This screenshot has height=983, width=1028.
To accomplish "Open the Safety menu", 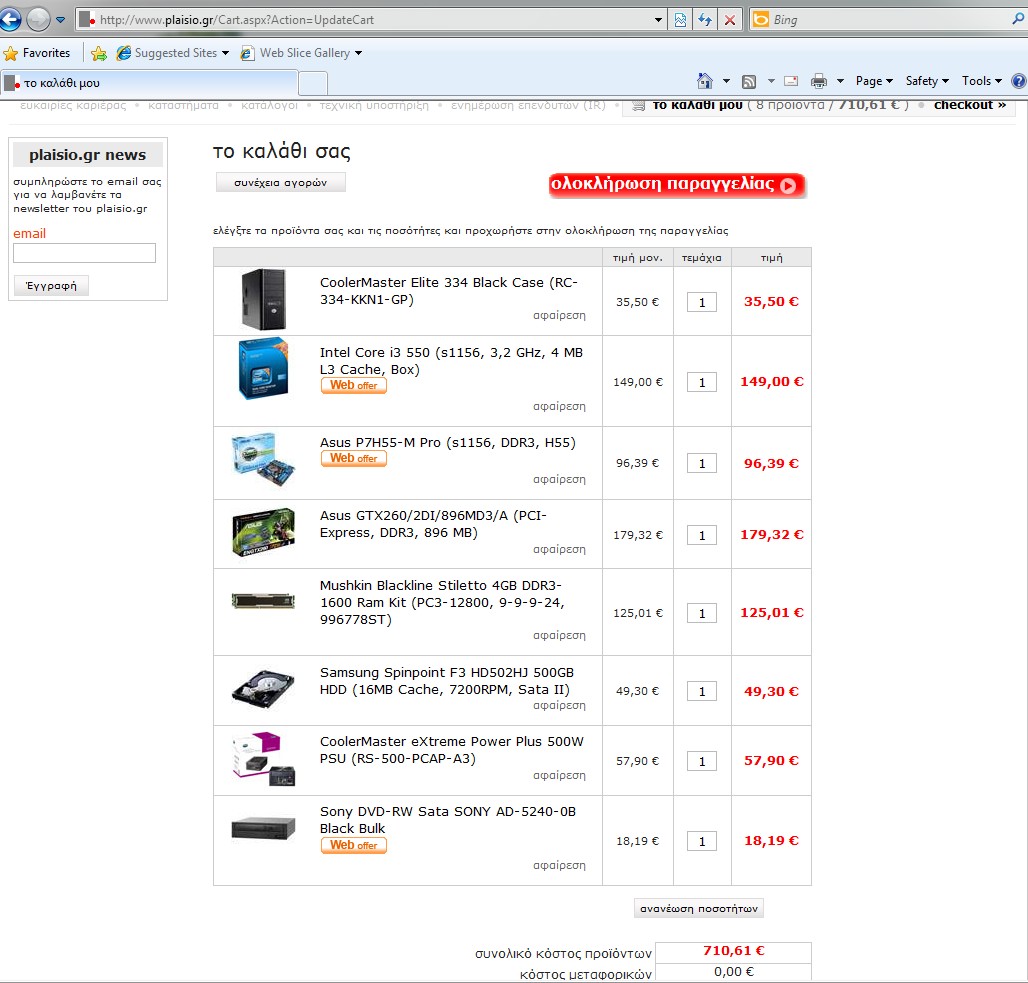I will click(x=927, y=81).
